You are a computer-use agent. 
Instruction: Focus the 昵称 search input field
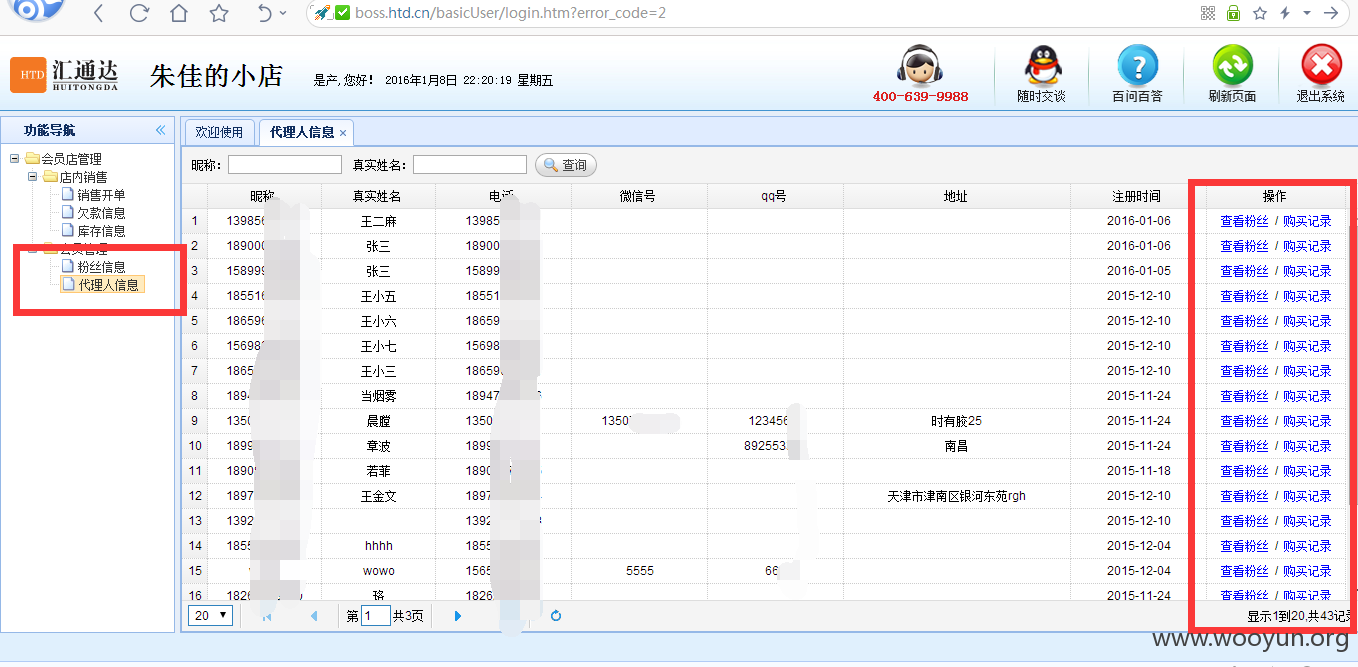(x=285, y=165)
